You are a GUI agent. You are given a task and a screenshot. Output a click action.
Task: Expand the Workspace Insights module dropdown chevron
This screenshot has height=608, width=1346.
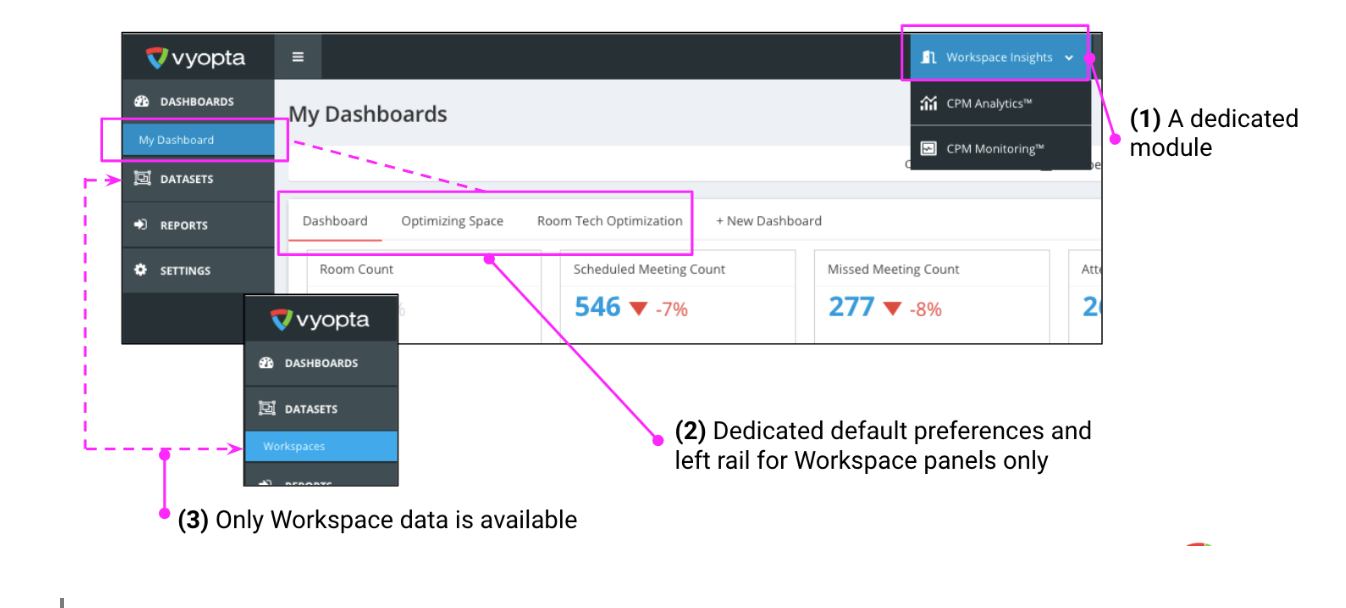pos(1069,58)
